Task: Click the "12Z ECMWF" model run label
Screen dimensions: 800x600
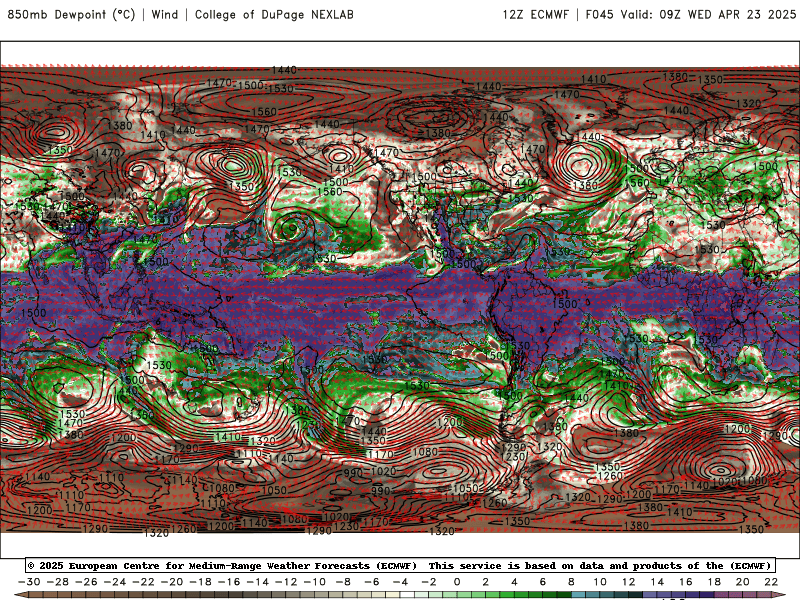Action: coord(535,14)
